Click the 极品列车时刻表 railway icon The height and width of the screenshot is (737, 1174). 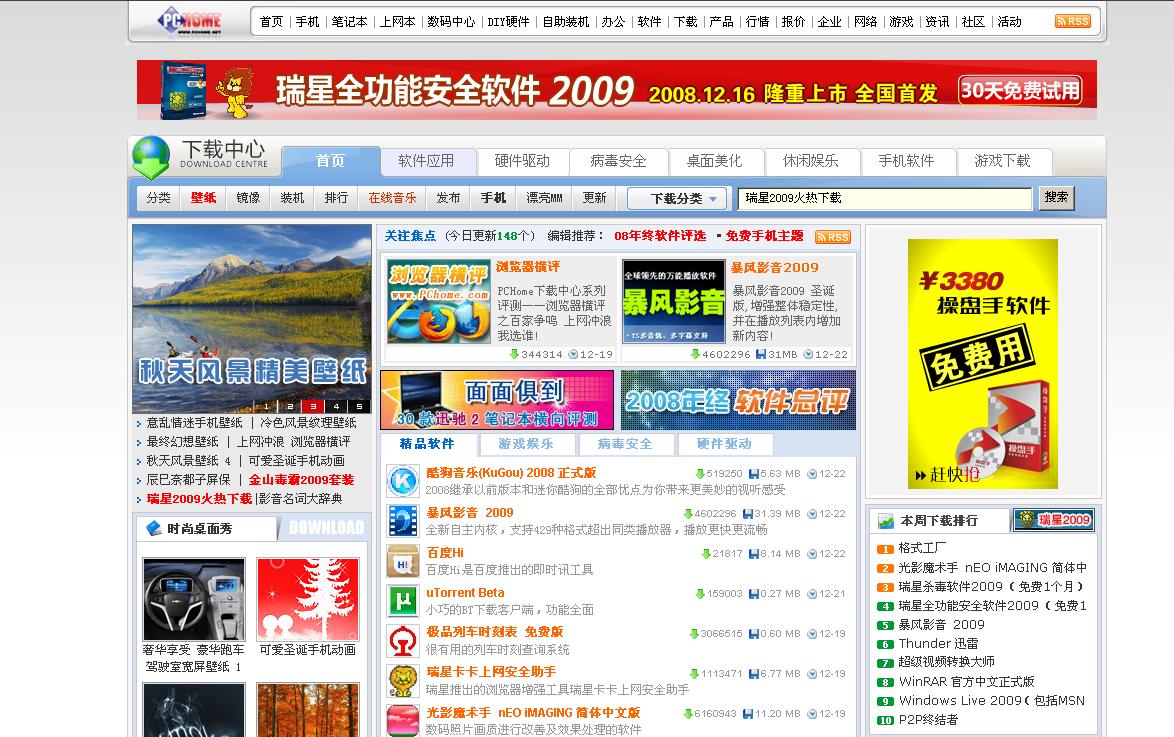pyautogui.click(x=403, y=641)
